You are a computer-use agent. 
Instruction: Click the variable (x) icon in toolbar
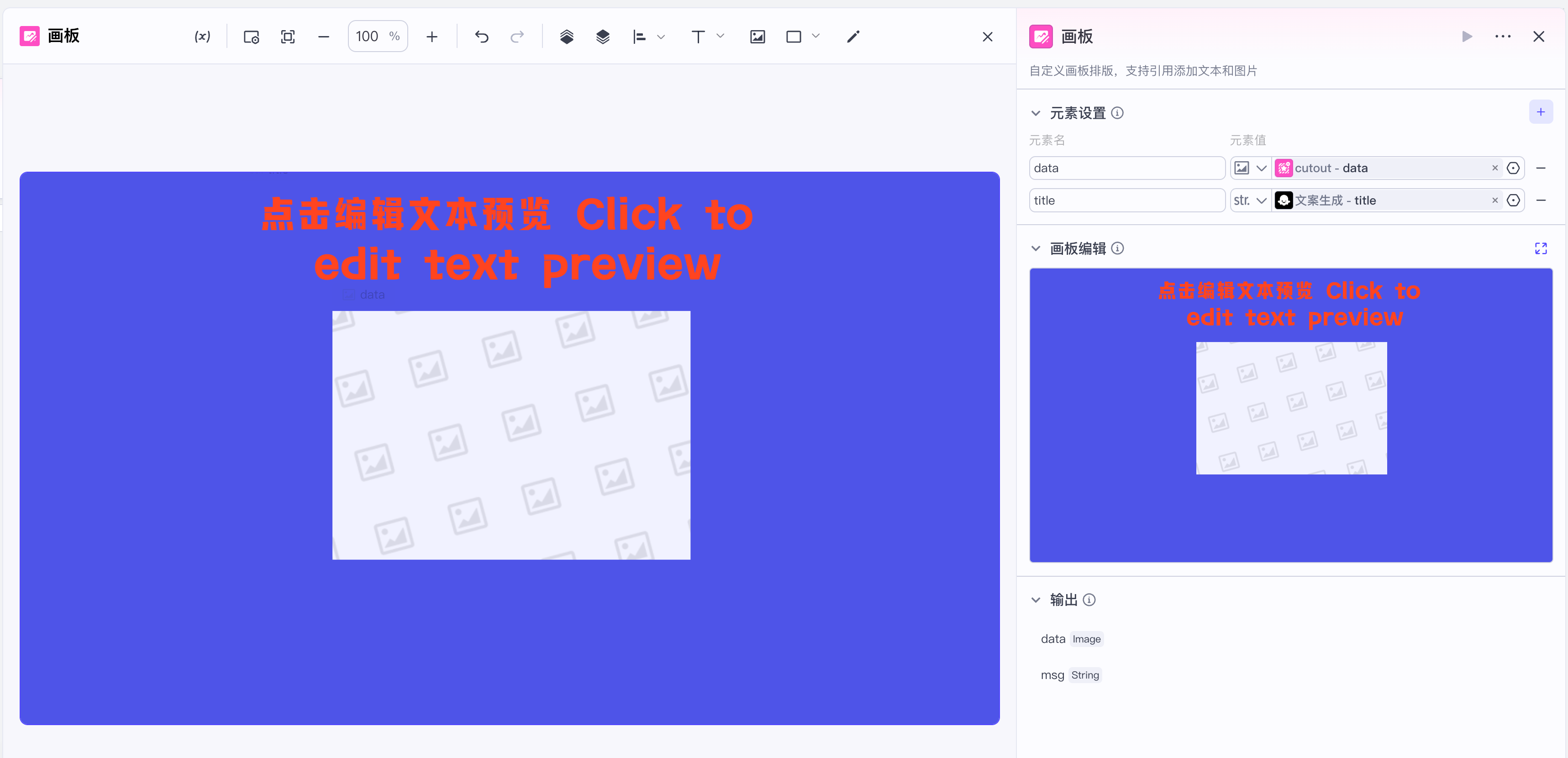[202, 37]
